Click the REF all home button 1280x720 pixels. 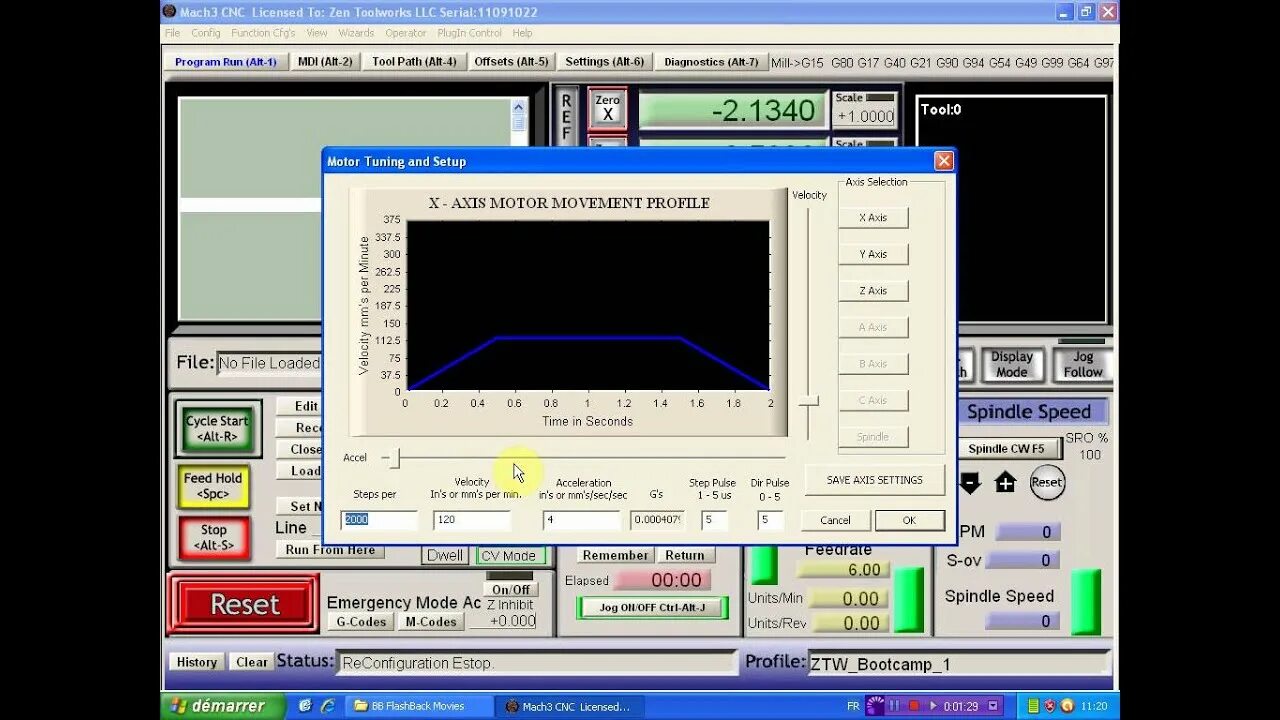pyautogui.click(x=566, y=116)
